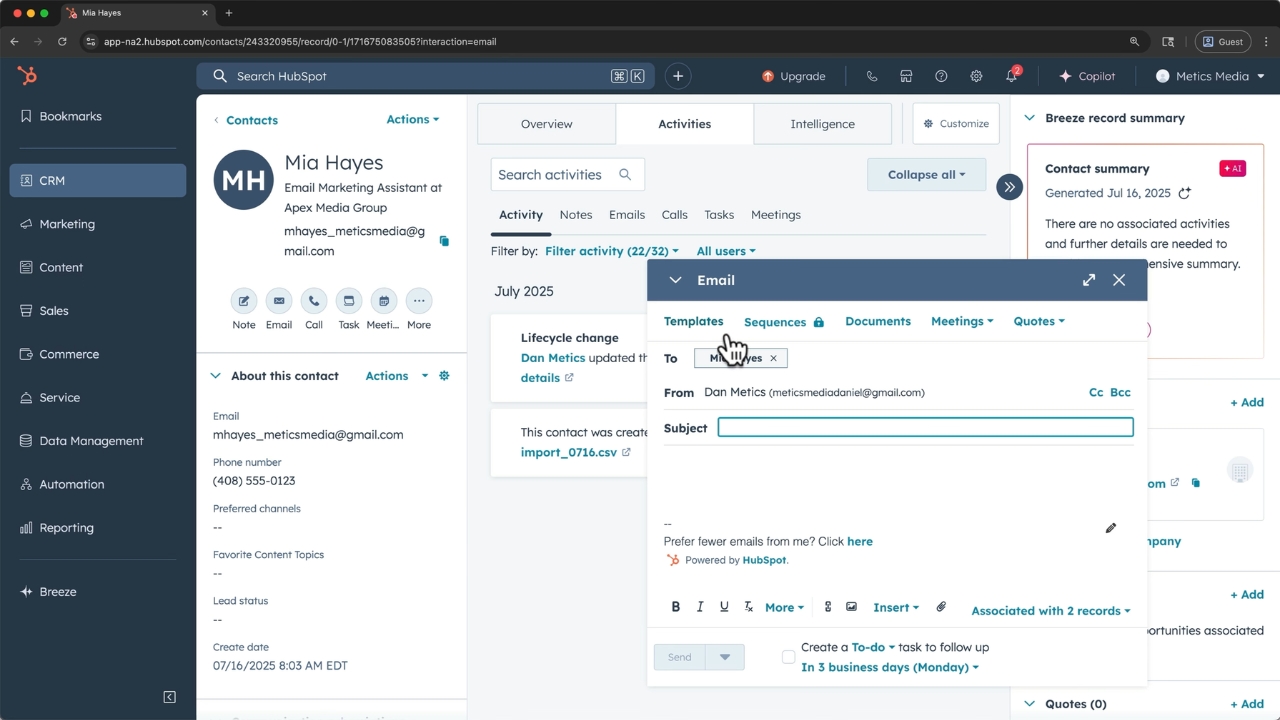Open Associated with 2 records dropdown
Image resolution: width=1280 pixels, height=720 pixels.
click(1051, 611)
